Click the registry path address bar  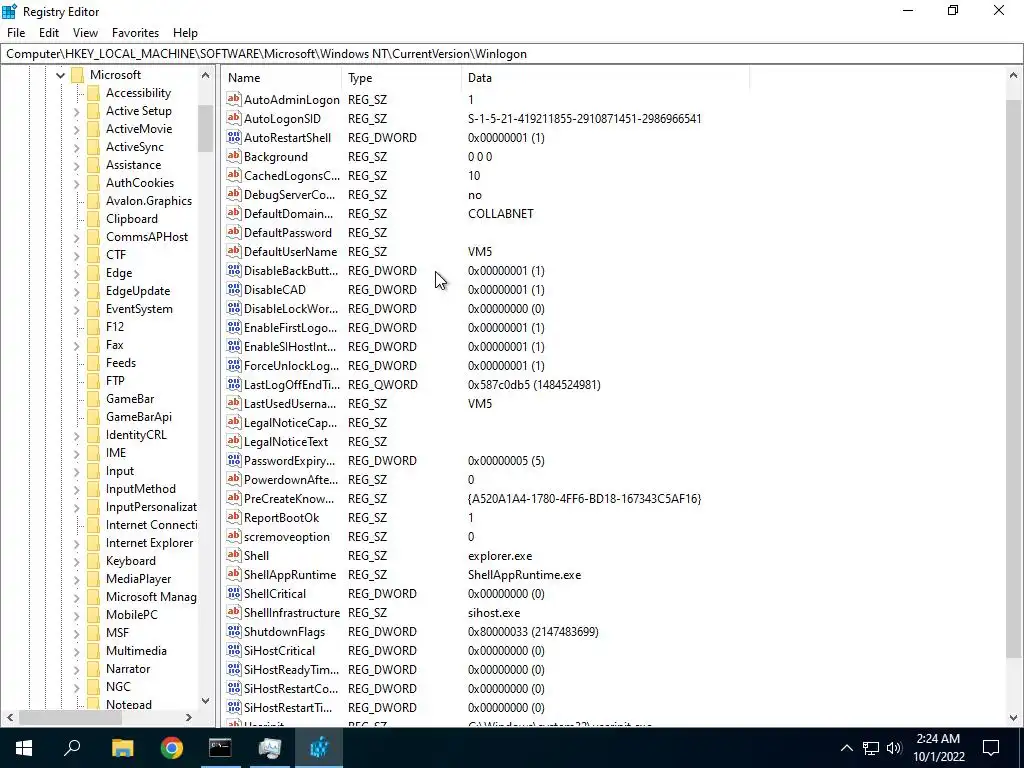pyautogui.click(x=512, y=54)
